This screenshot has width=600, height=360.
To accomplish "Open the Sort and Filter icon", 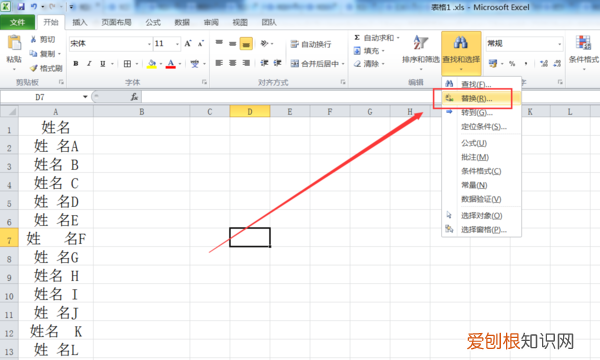I will [x=421, y=42].
